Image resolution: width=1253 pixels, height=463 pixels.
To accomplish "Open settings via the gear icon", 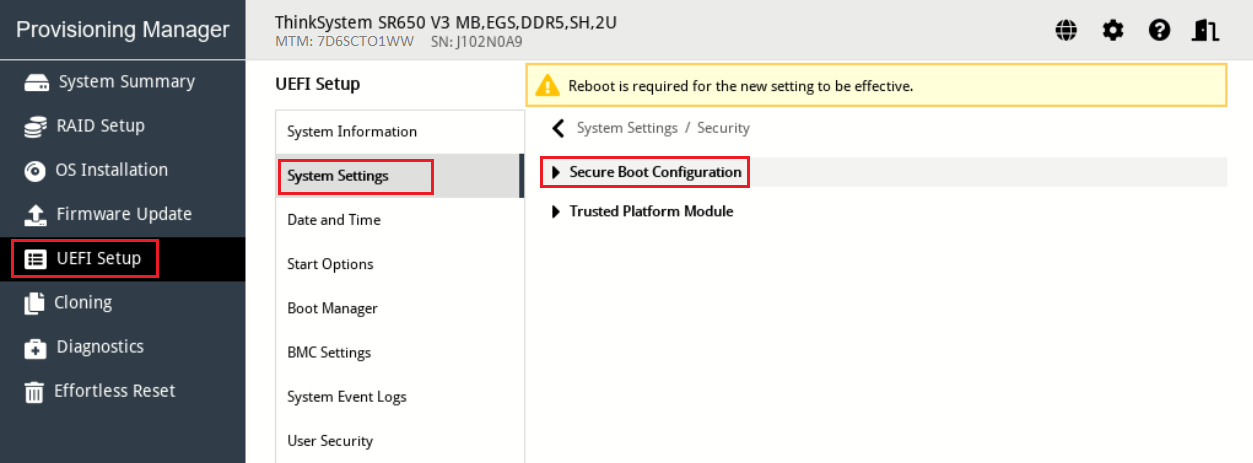I will tap(1113, 31).
